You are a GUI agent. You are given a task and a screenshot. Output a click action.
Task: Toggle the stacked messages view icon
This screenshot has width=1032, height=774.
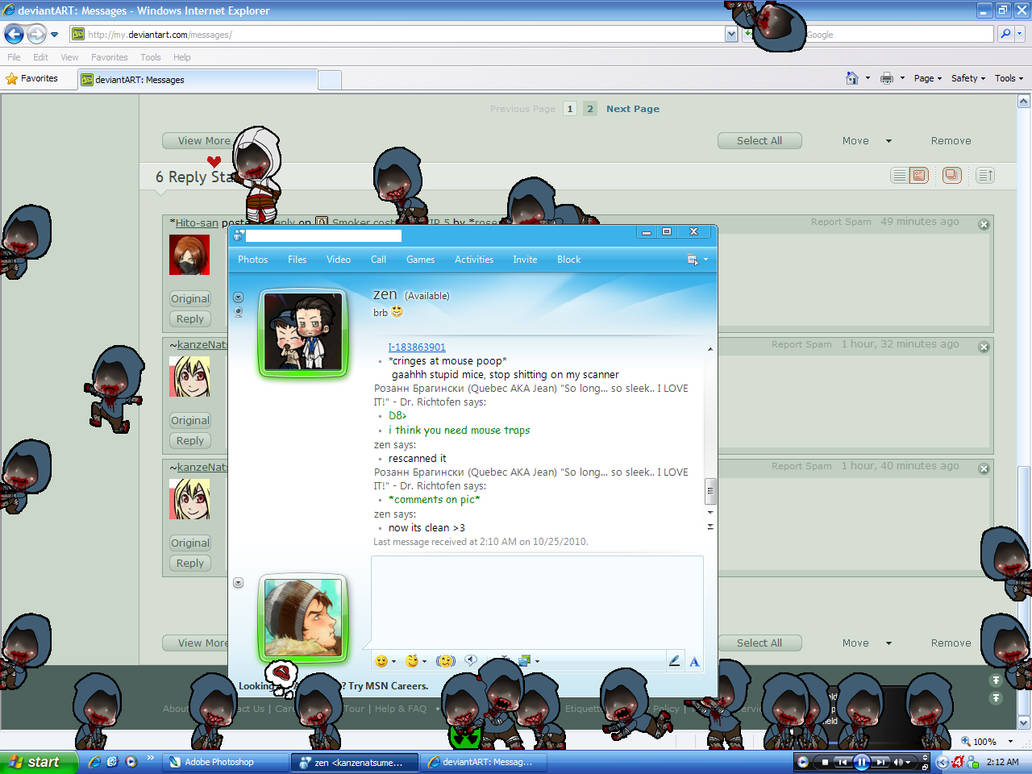point(952,175)
